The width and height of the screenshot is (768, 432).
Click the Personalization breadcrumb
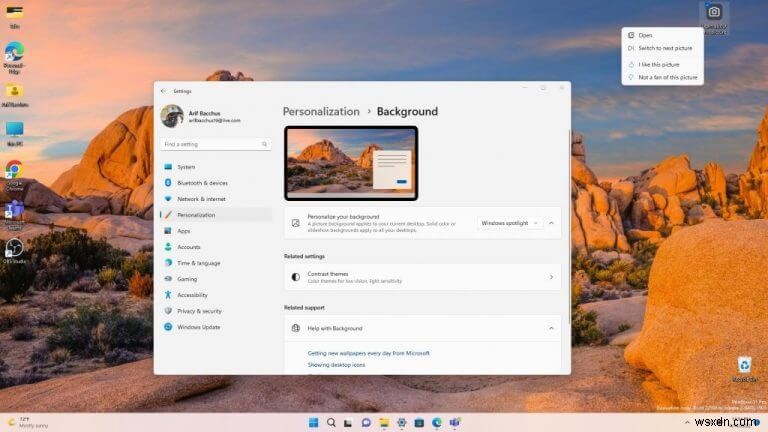tap(321, 112)
